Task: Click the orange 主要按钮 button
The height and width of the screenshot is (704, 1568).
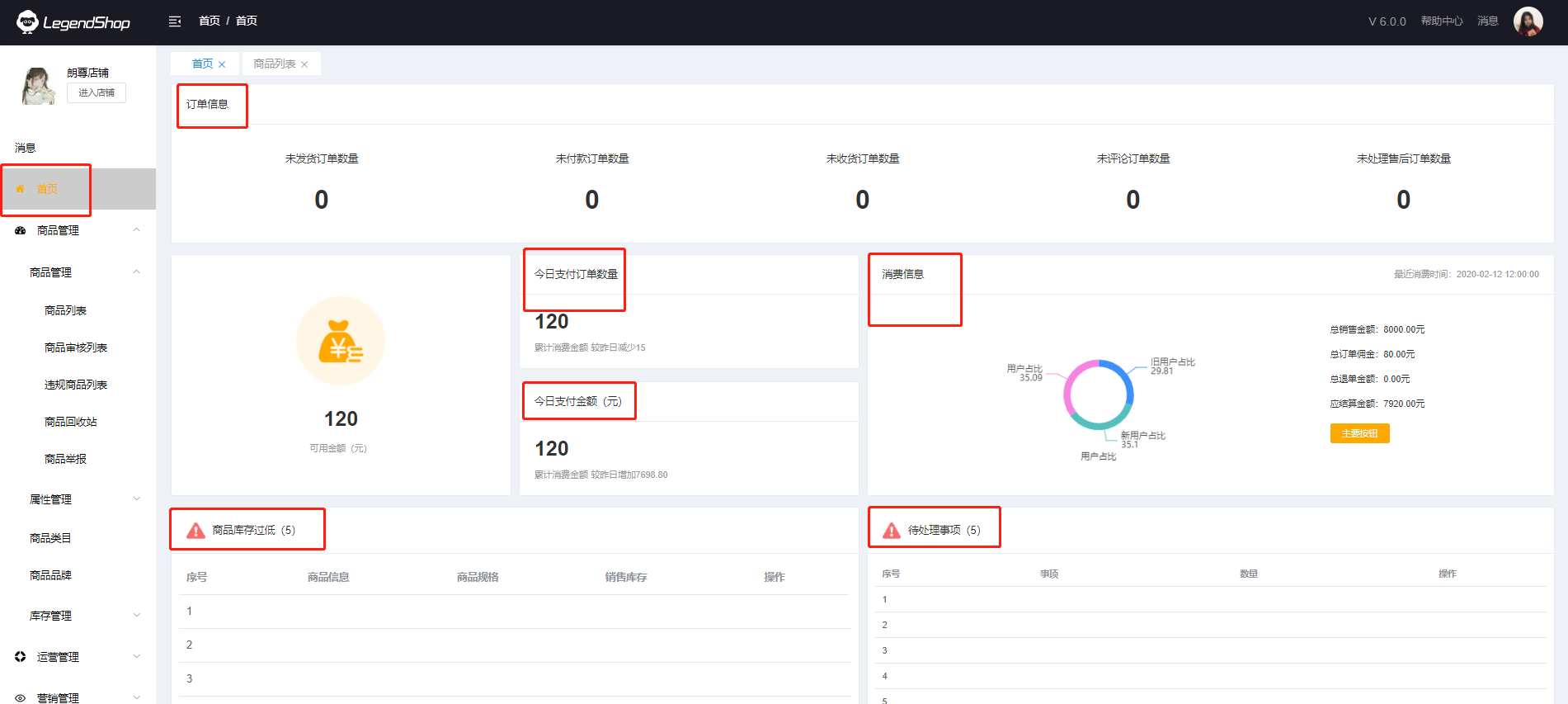Action: pyautogui.click(x=1359, y=433)
